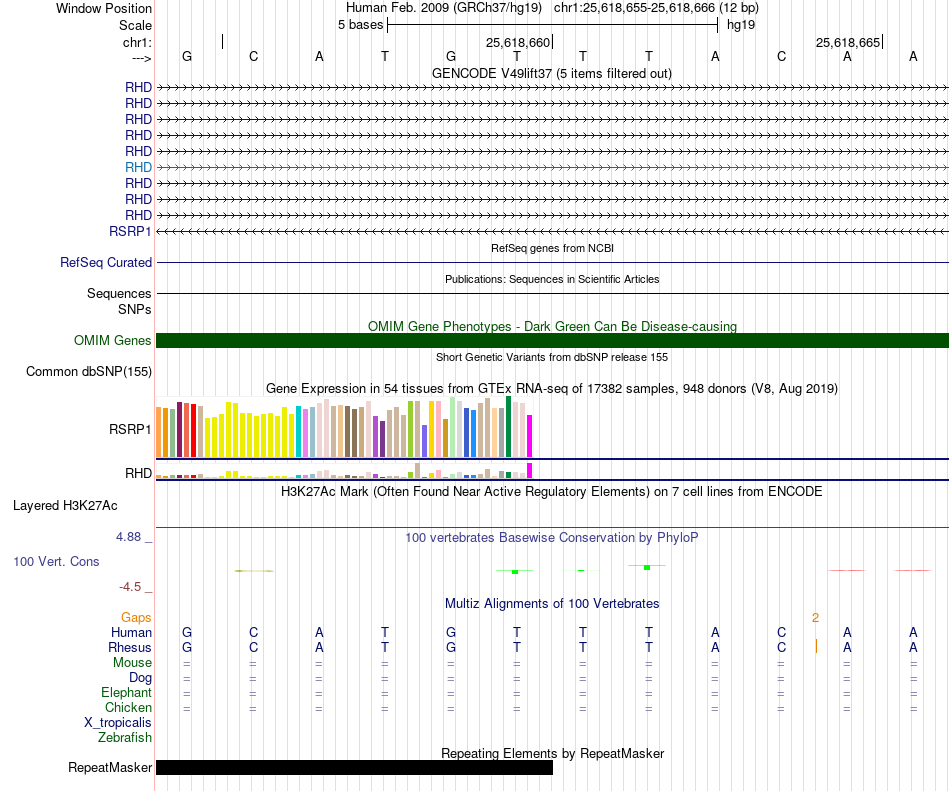Screen dimensions: 950x791
Task: Click the black RepeatMasker element bar
Action: pos(354,767)
